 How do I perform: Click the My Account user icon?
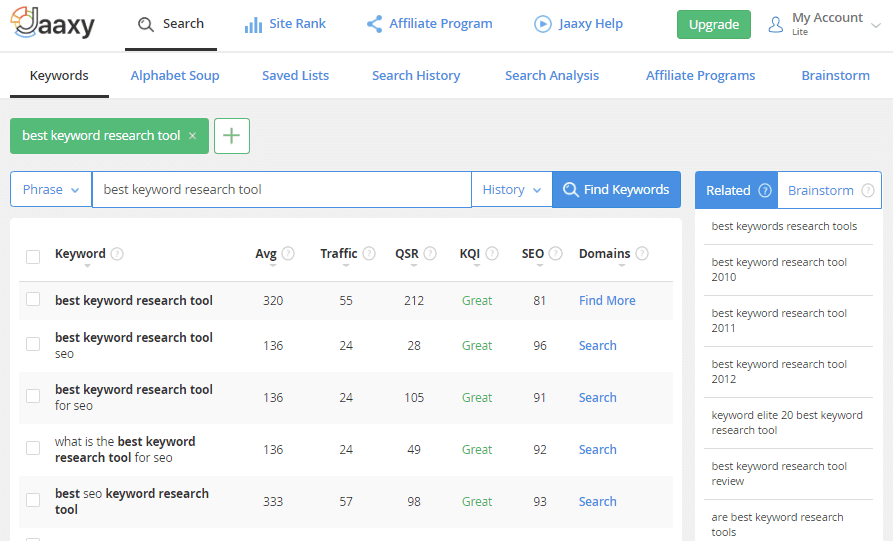point(776,24)
